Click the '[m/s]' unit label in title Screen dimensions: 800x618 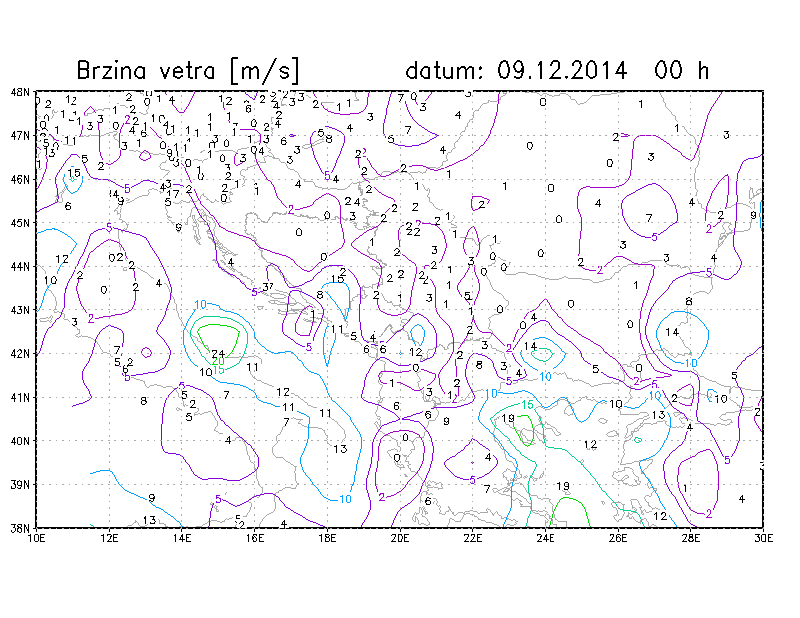coord(264,71)
